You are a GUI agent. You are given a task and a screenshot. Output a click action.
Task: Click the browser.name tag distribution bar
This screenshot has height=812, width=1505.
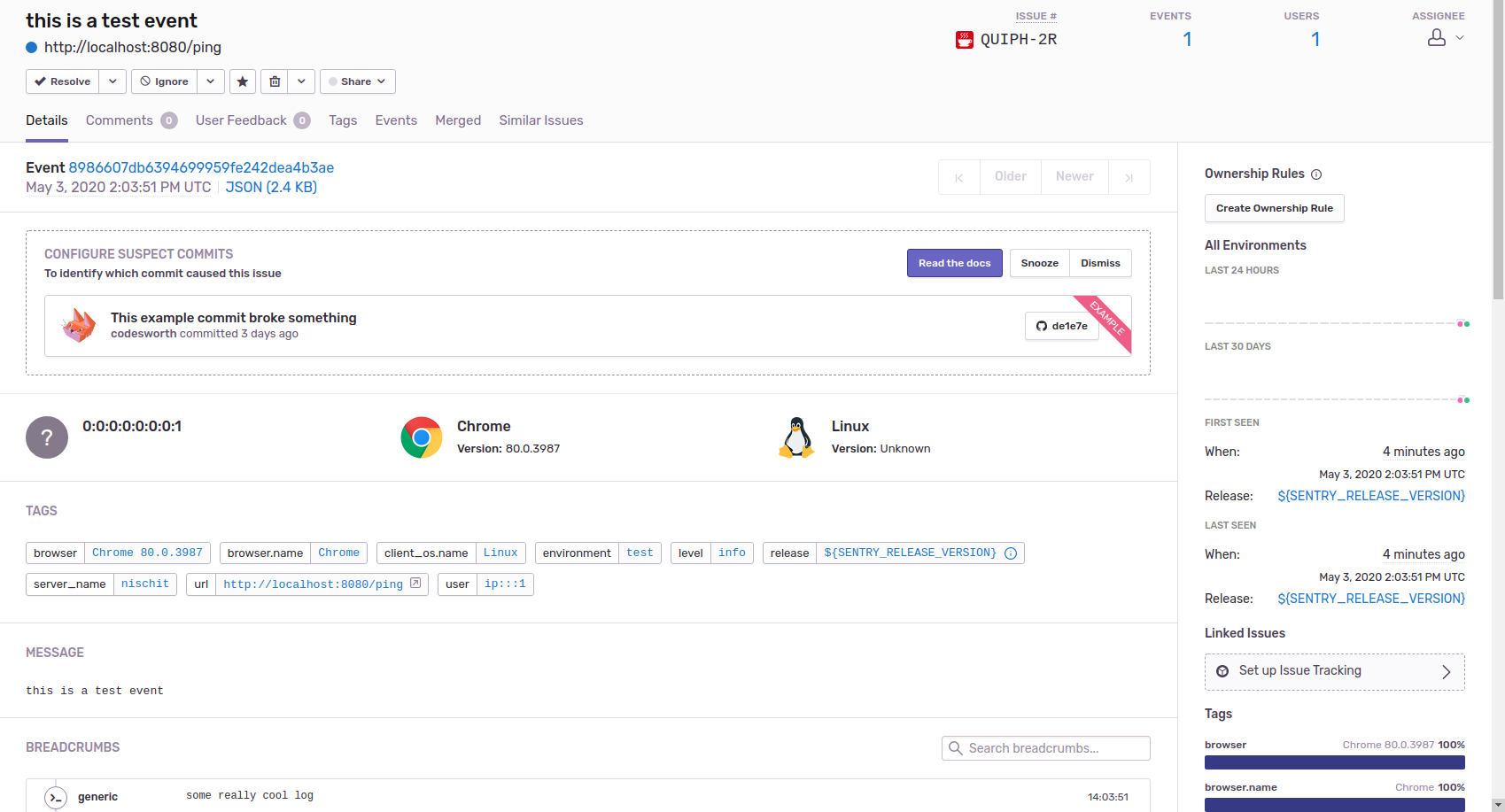point(1335,805)
